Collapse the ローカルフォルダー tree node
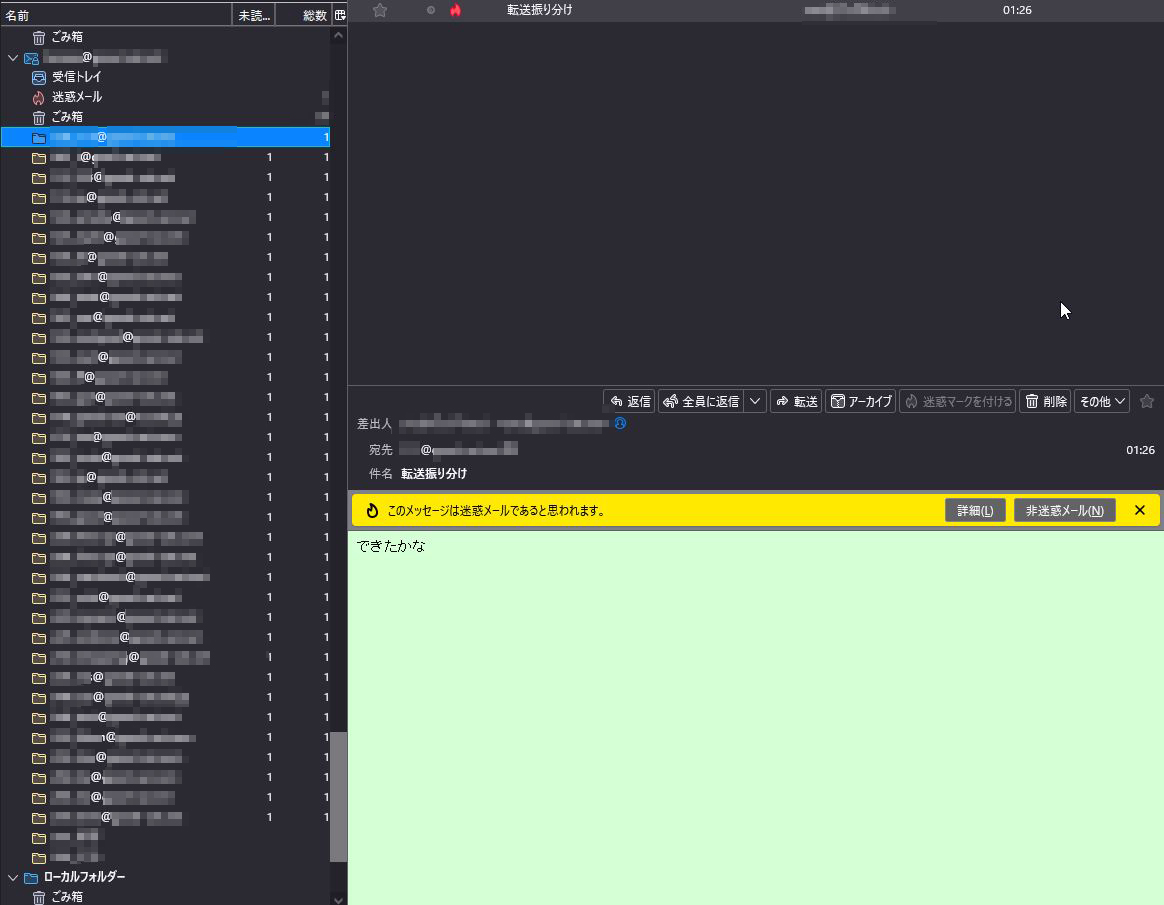1164x905 pixels. [x=13, y=877]
